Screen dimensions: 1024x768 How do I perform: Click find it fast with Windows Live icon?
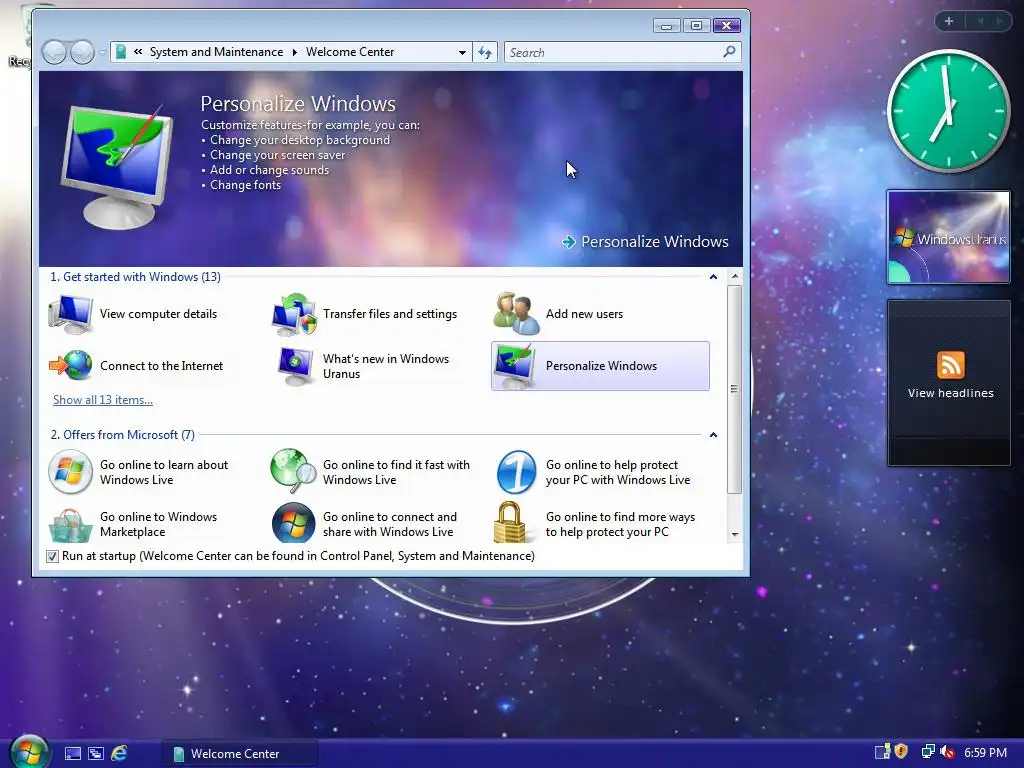(293, 471)
